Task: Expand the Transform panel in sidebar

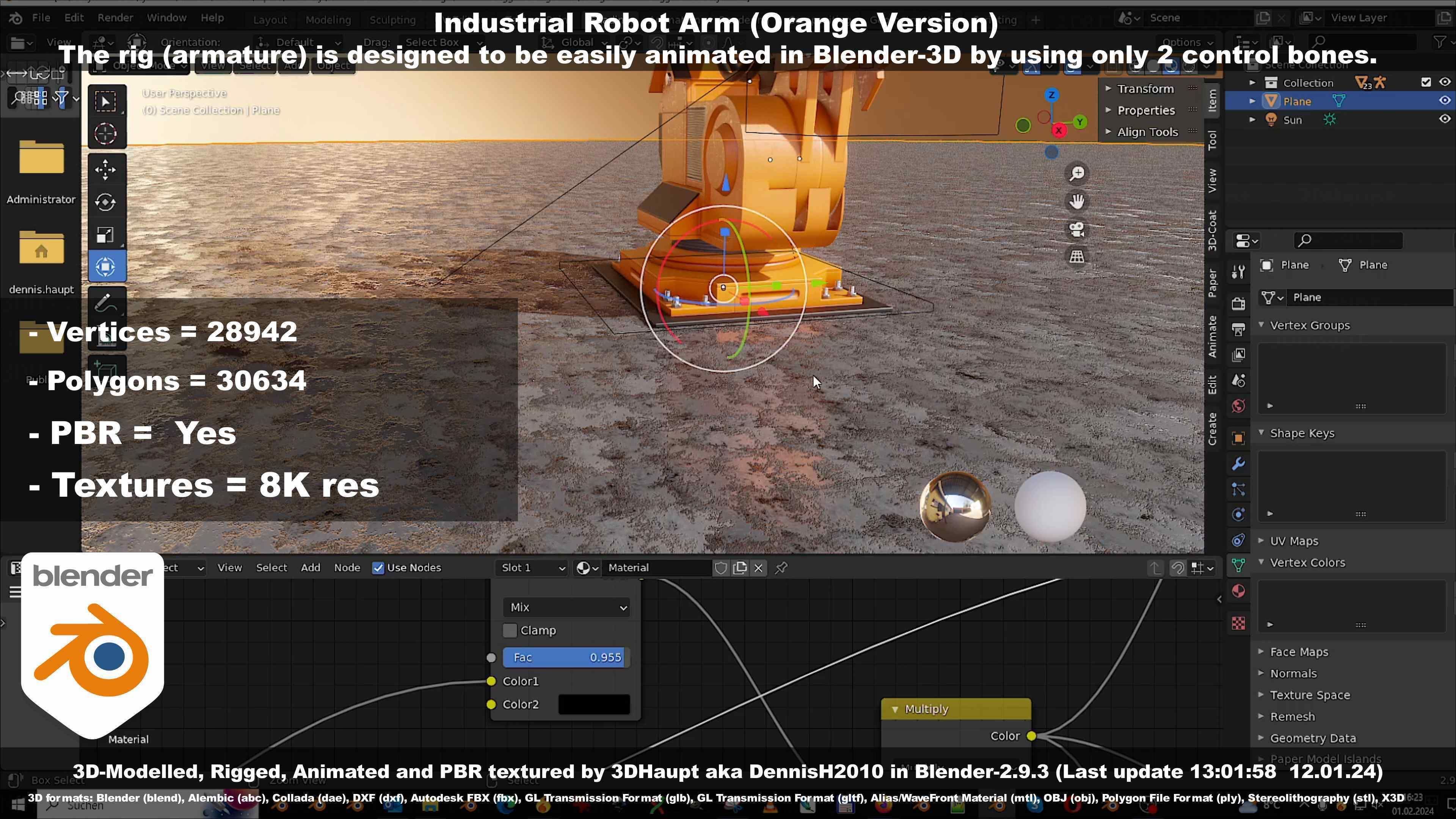Action: click(x=1108, y=89)
